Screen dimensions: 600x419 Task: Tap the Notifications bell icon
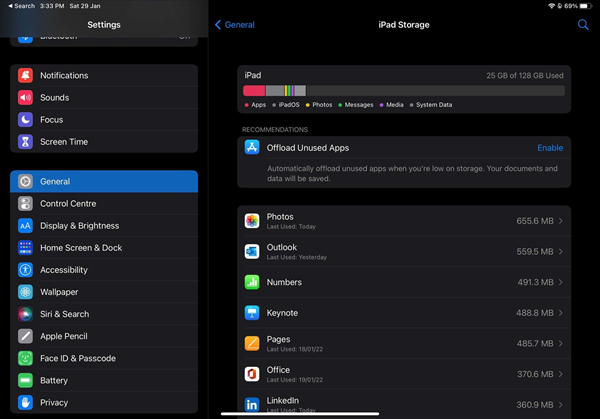pos(25,75)
